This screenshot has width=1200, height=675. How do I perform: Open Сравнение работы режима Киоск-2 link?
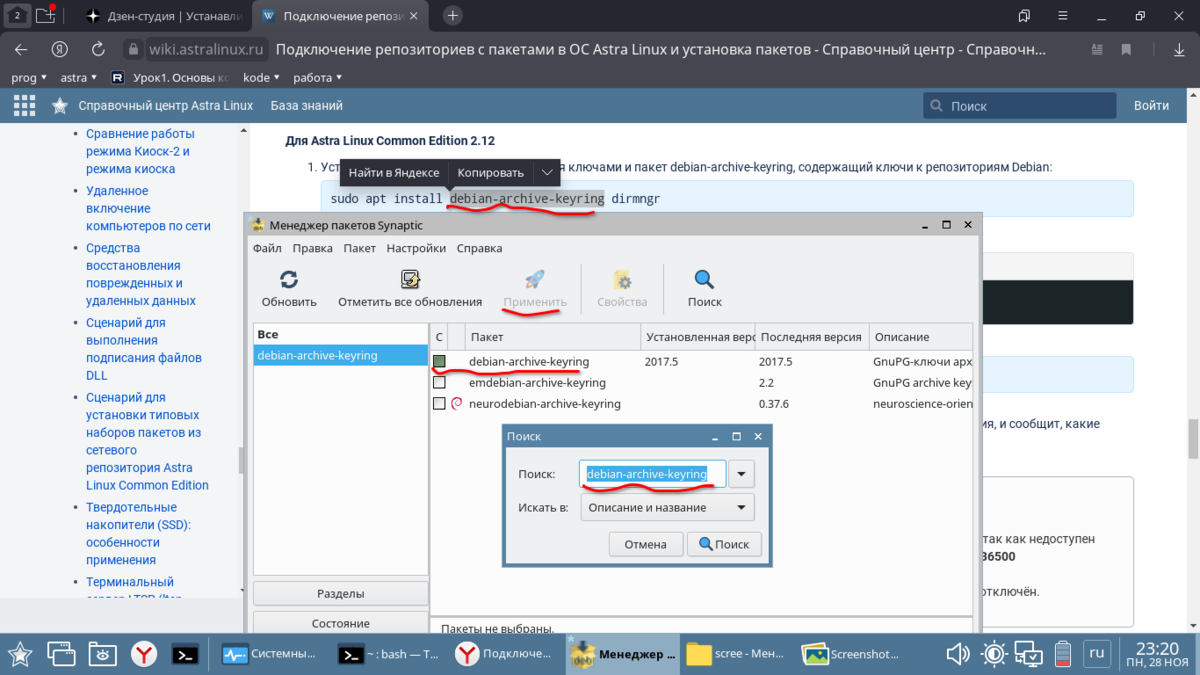(x=140, y=151)
